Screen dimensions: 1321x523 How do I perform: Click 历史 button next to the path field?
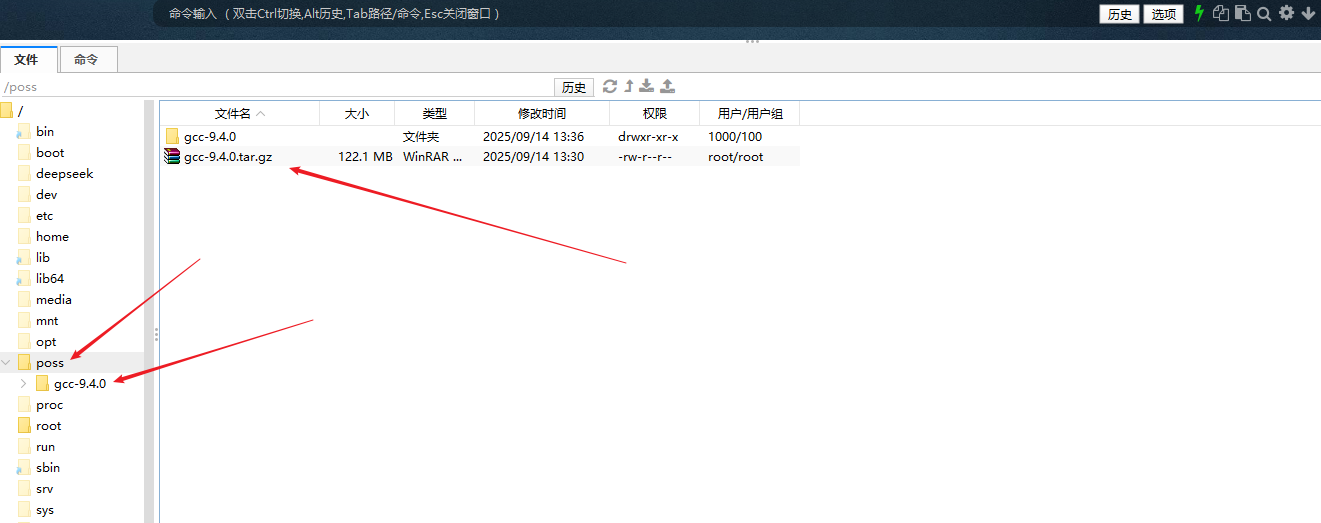pyautogui.click(x=574, y=88)
